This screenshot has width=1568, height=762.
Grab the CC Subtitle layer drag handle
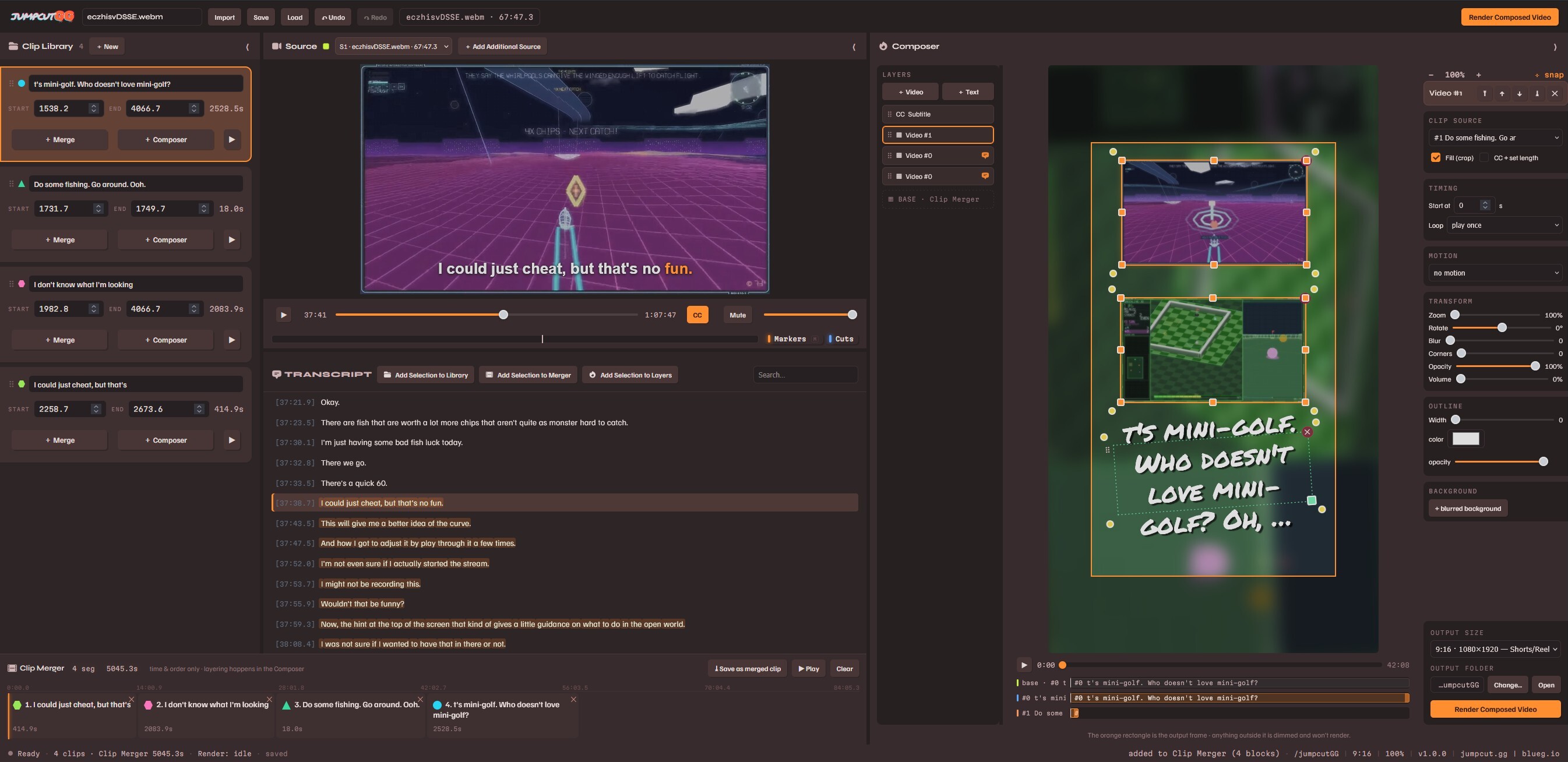click(x=889, y=114)
